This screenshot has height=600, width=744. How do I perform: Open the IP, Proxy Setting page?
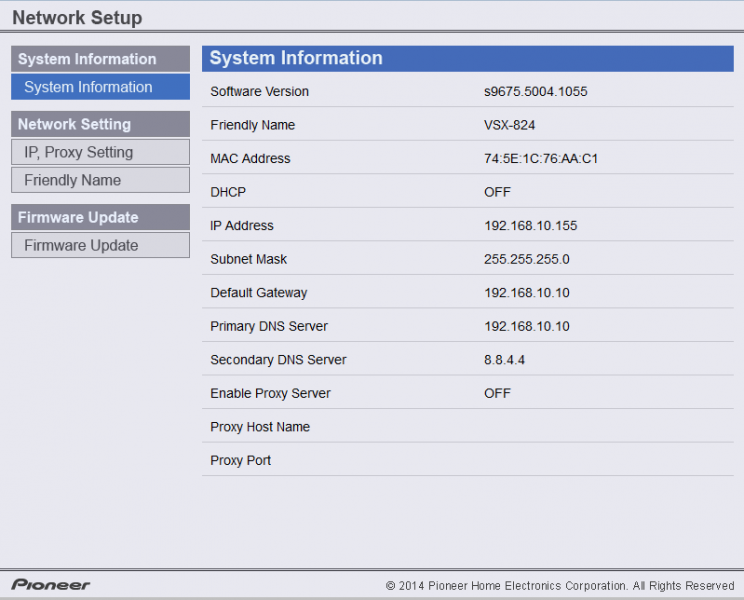100,152
